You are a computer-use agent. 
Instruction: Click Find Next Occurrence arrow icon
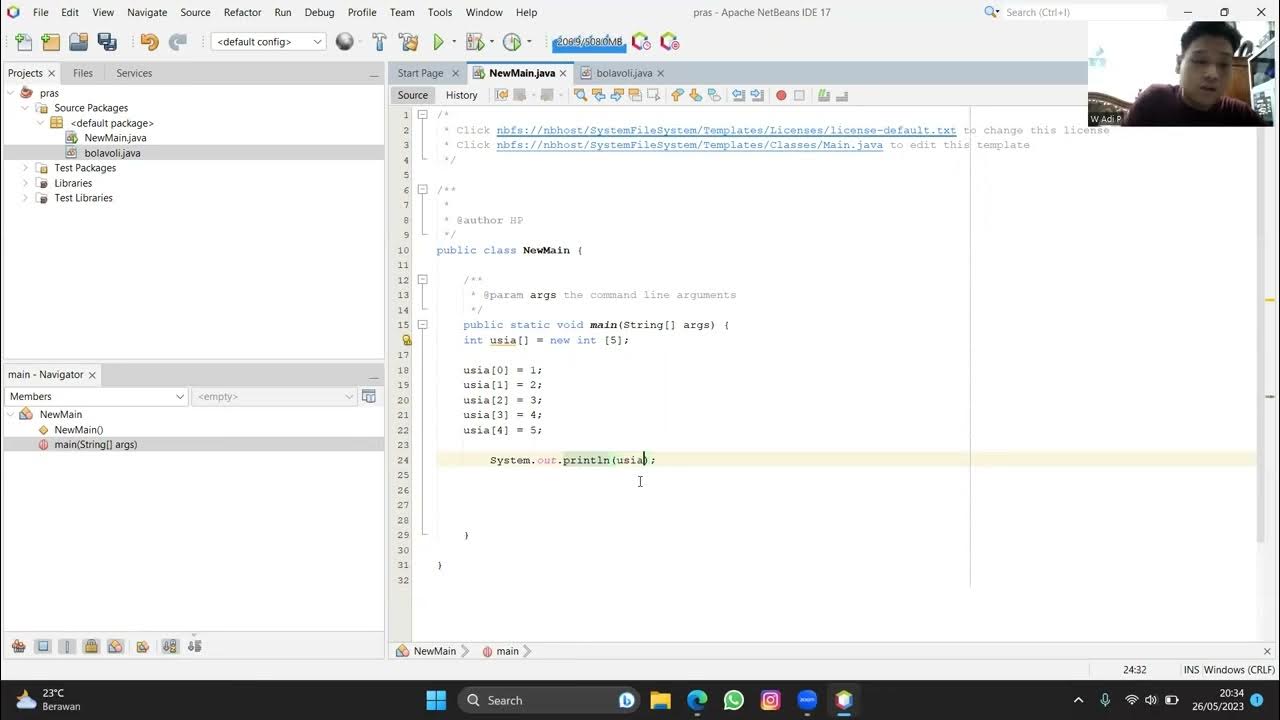[617, 95]
